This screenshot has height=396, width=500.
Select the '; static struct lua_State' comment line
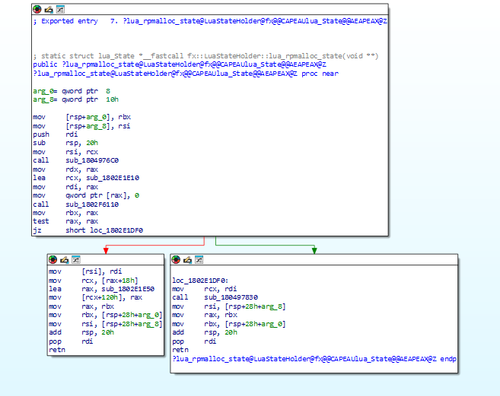point(206,56)
